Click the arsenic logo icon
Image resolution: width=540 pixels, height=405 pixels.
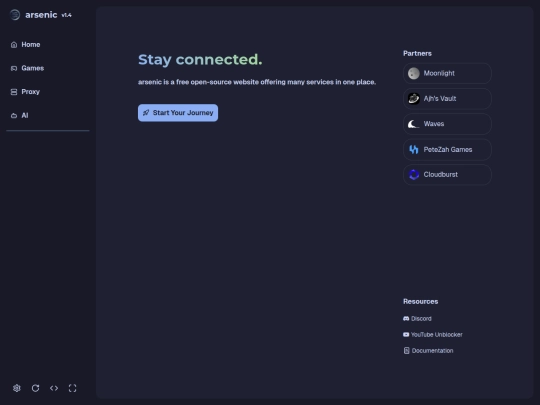click(15, 15)
